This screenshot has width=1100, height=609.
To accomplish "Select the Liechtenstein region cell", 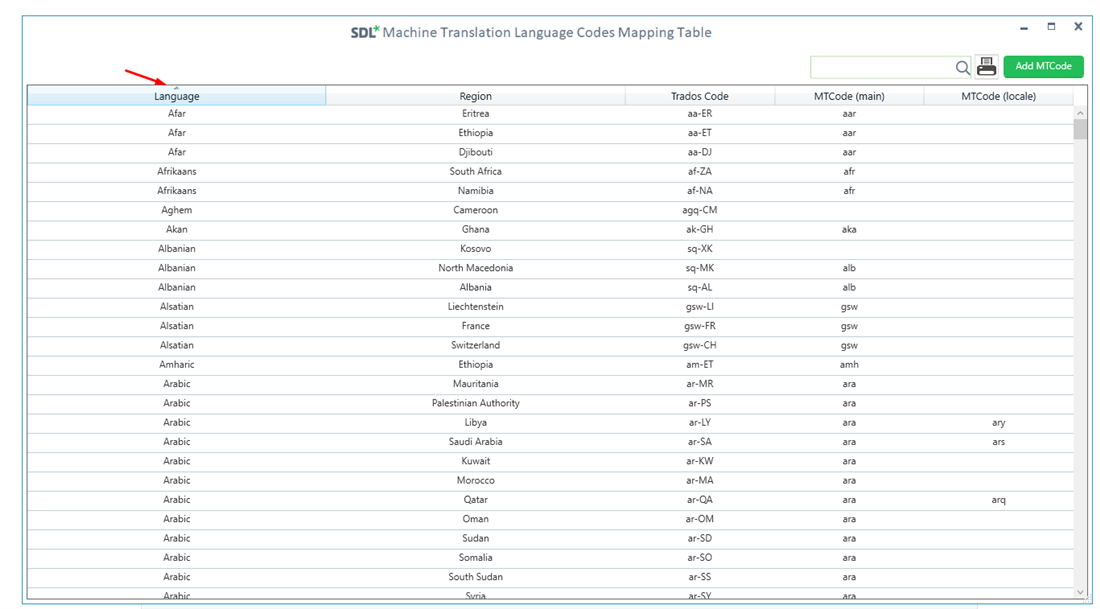I will [476, 307].
